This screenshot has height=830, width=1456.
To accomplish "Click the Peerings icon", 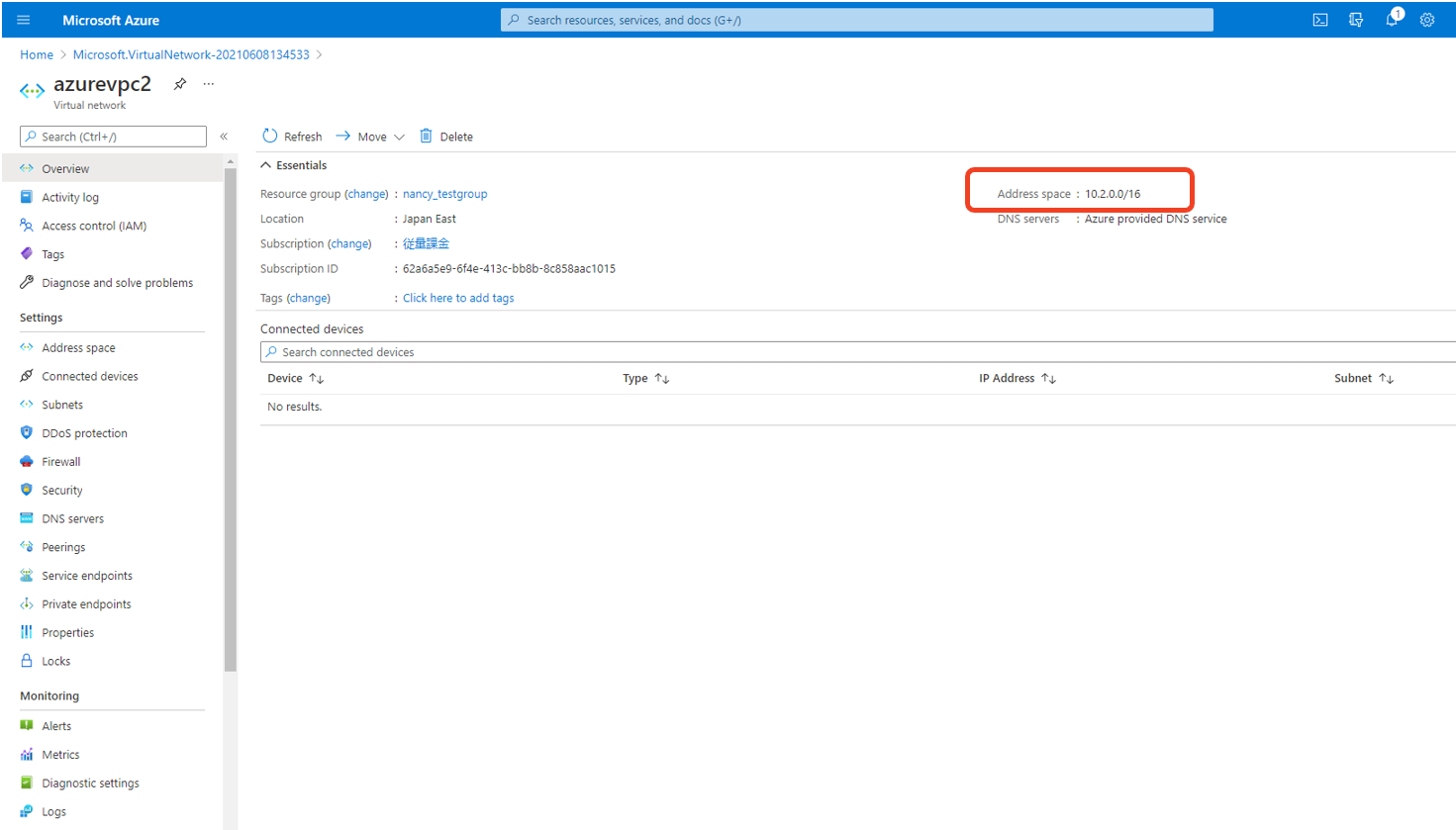I will click(x=27, y=546).
